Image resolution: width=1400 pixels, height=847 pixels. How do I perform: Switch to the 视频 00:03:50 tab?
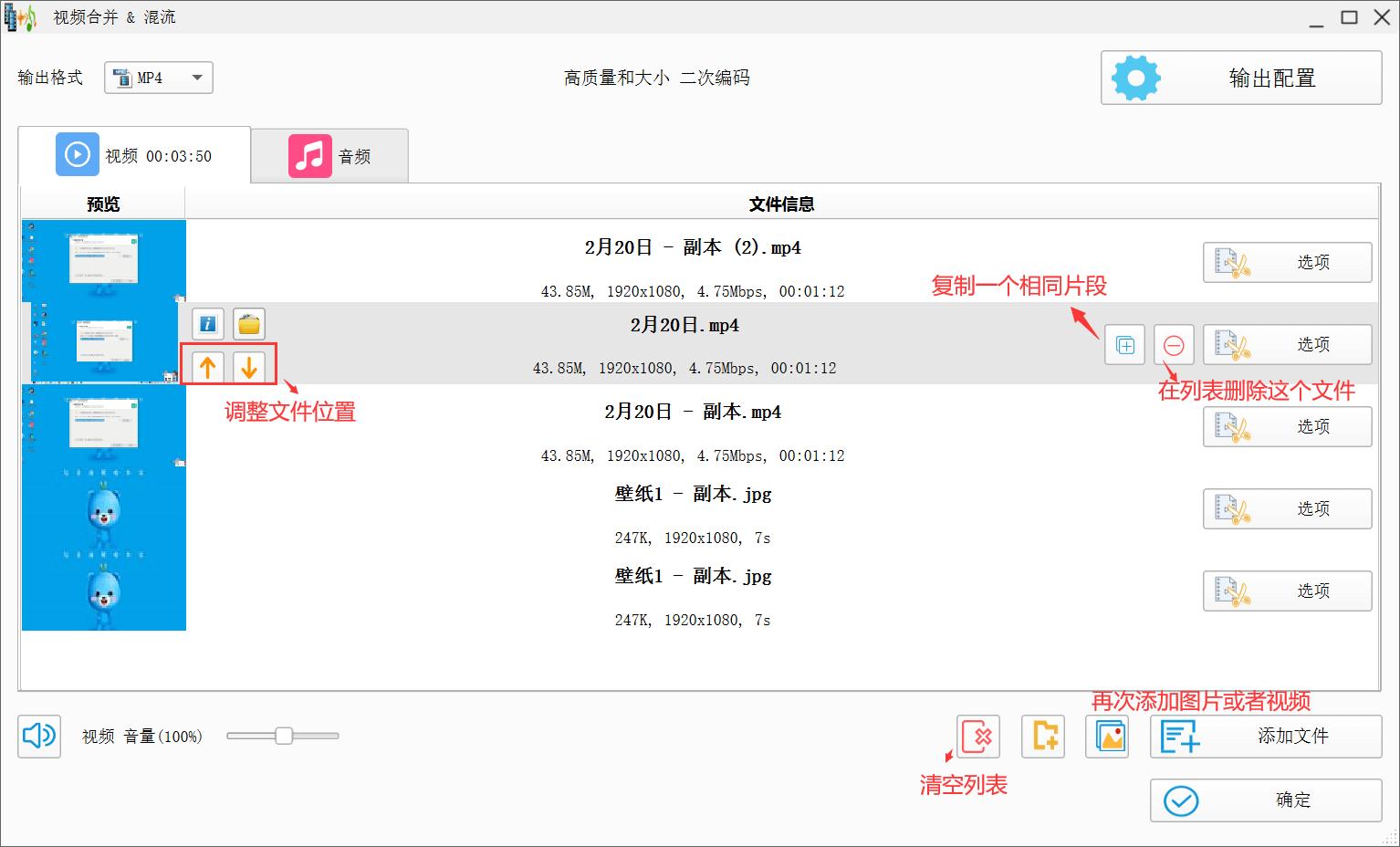(x=133, y=155)
